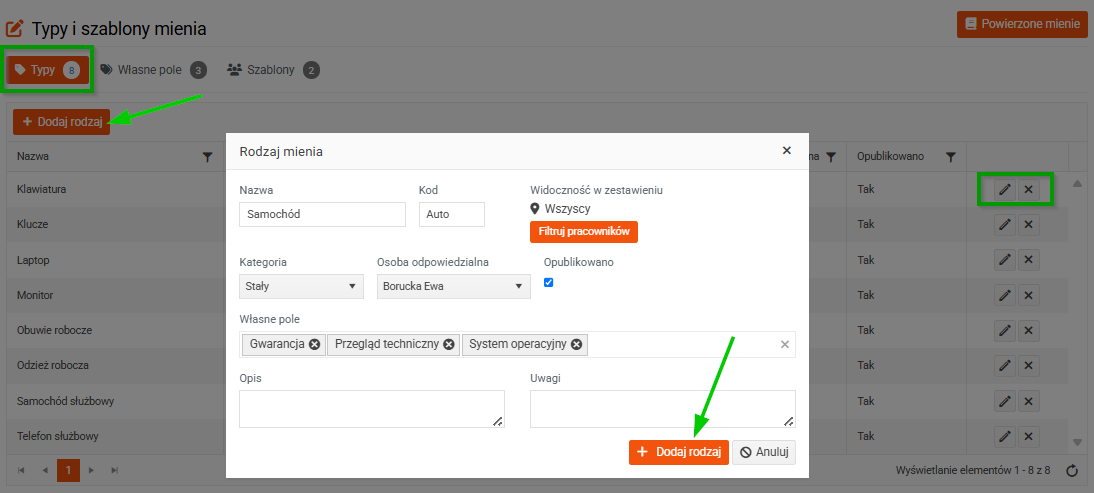Open Osoba odpowiedzialna dropdown Borucka Ewa
This screenshot has width=1094, height=493.
pos(454,286)
